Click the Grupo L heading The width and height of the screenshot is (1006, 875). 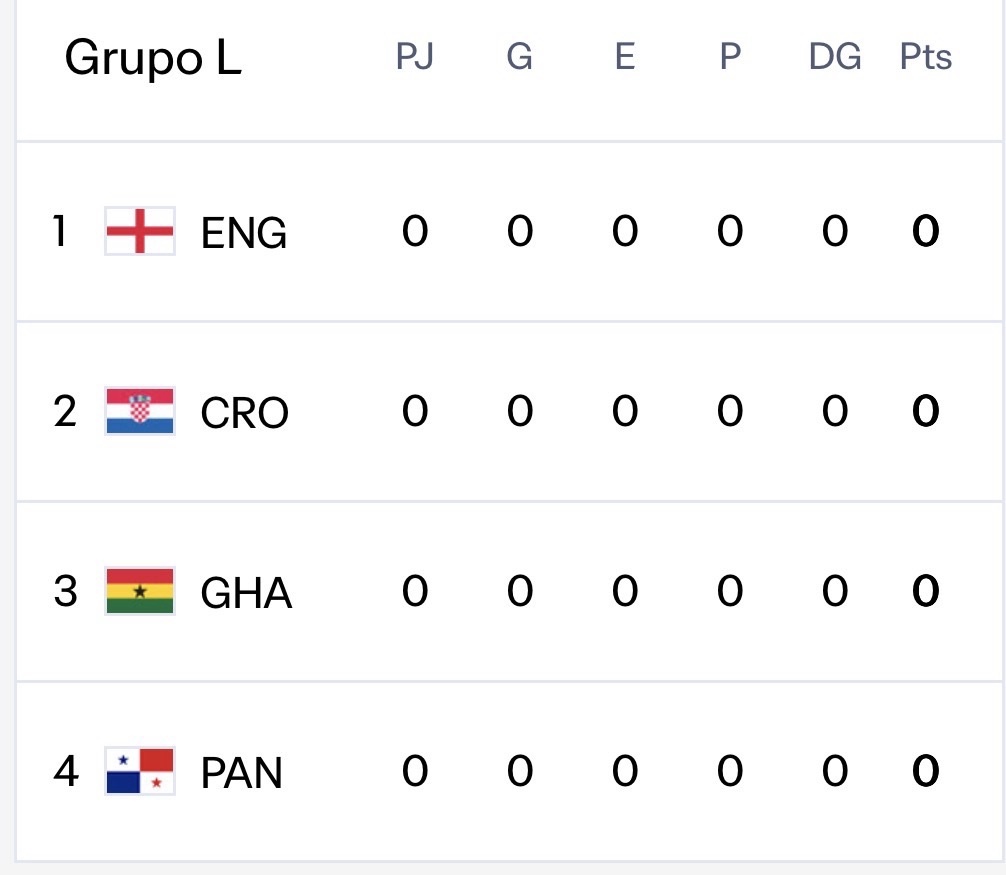tap(153, 59)
